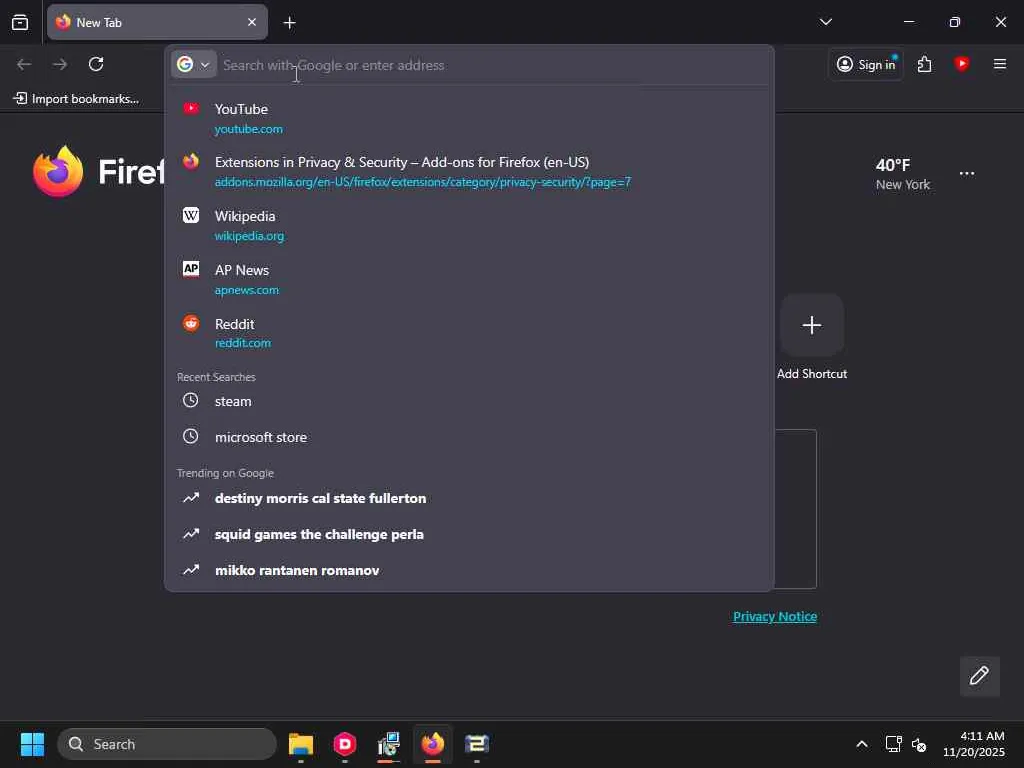The width and height of the screenshot is (1024, 768).
Task: Open the Firefox hamburger application menu
Action: click(999, 64)
